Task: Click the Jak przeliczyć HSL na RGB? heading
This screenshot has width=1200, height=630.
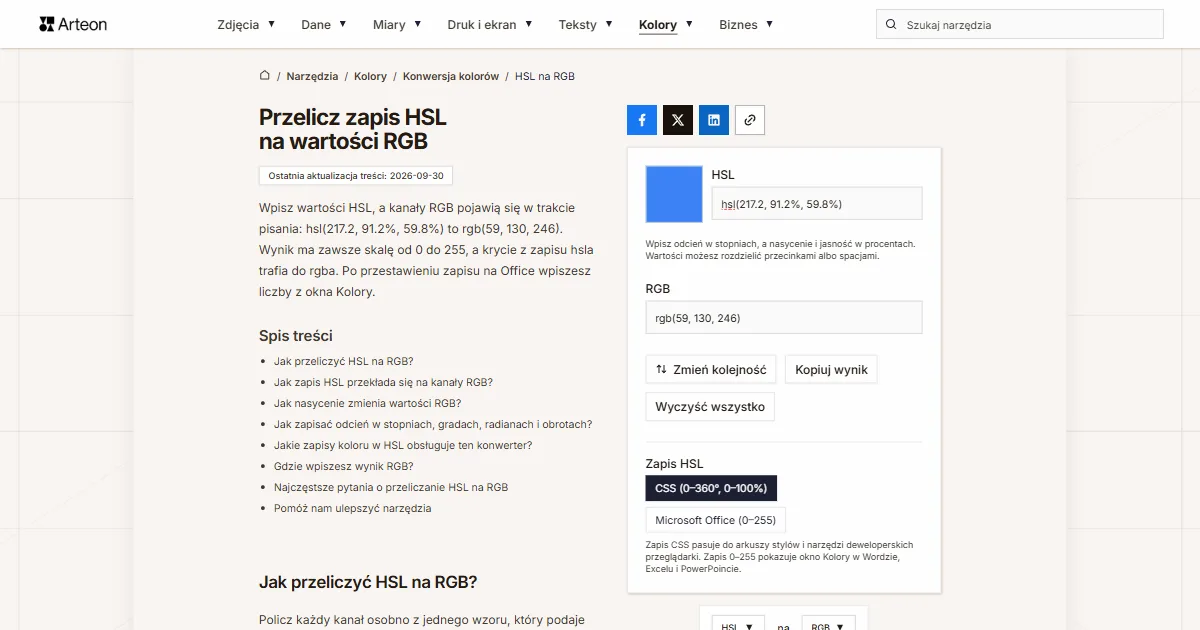Action: pyautogui.click(x=368, y=582)
